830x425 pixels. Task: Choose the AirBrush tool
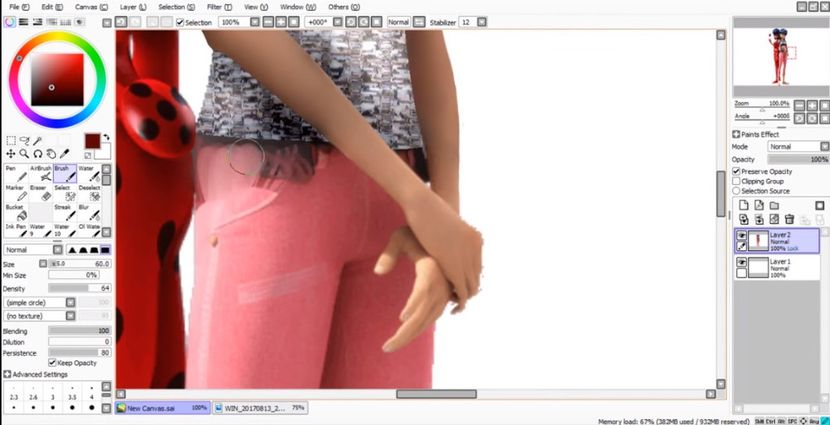[41, 174]
